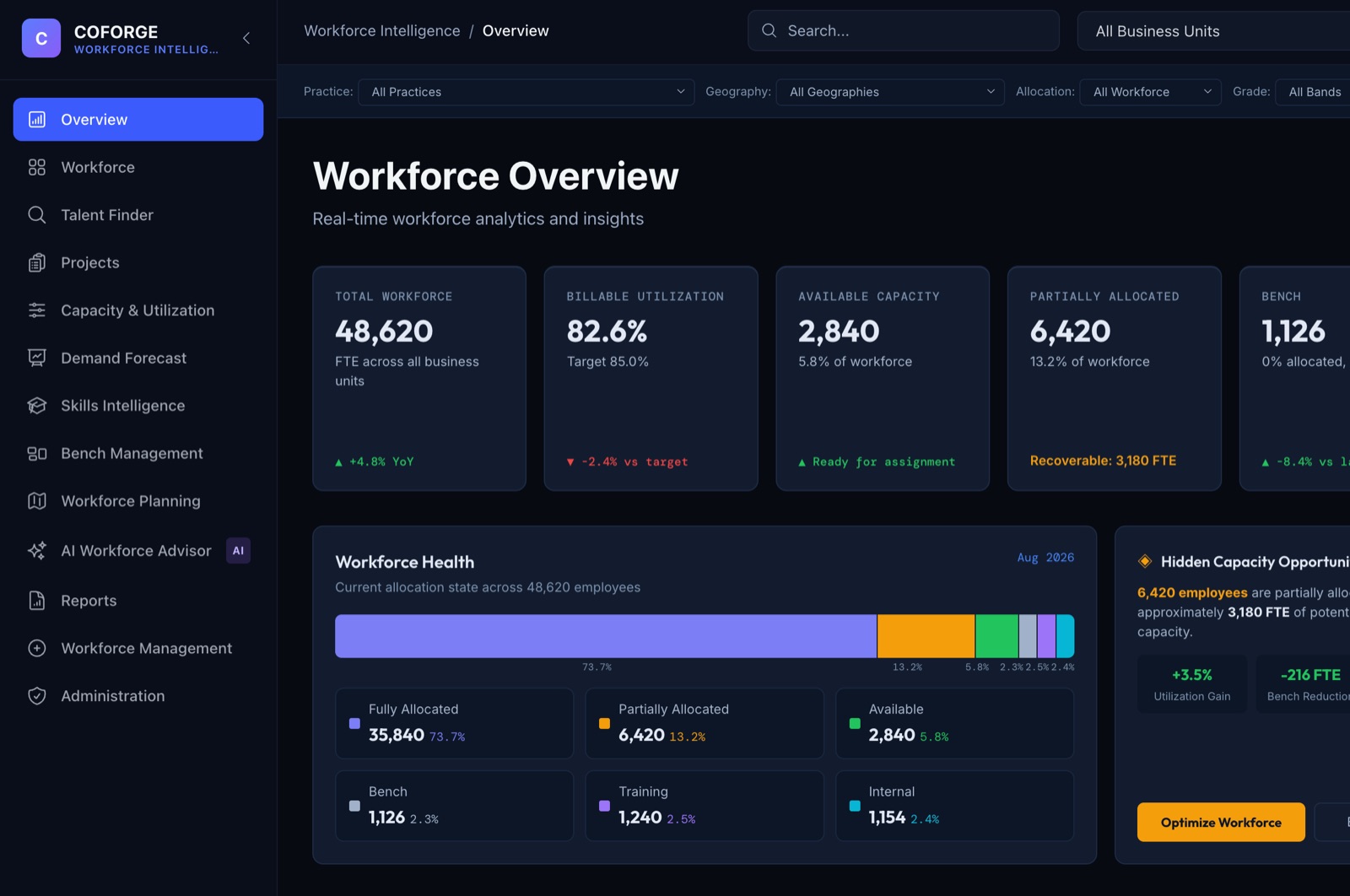
Task: Click the Recoverable: 3,180 FTE text
Action: (x=1103, y=461)
